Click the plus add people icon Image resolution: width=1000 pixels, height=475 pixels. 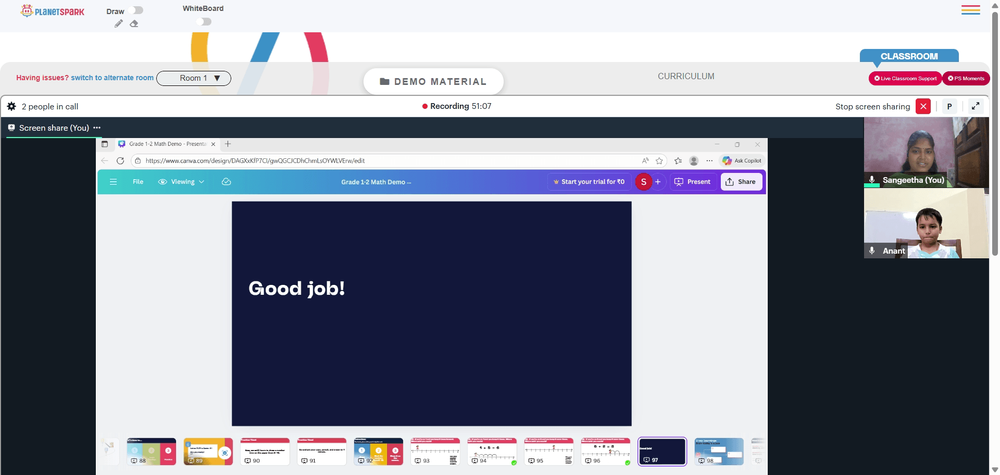[x=658, y=182]
